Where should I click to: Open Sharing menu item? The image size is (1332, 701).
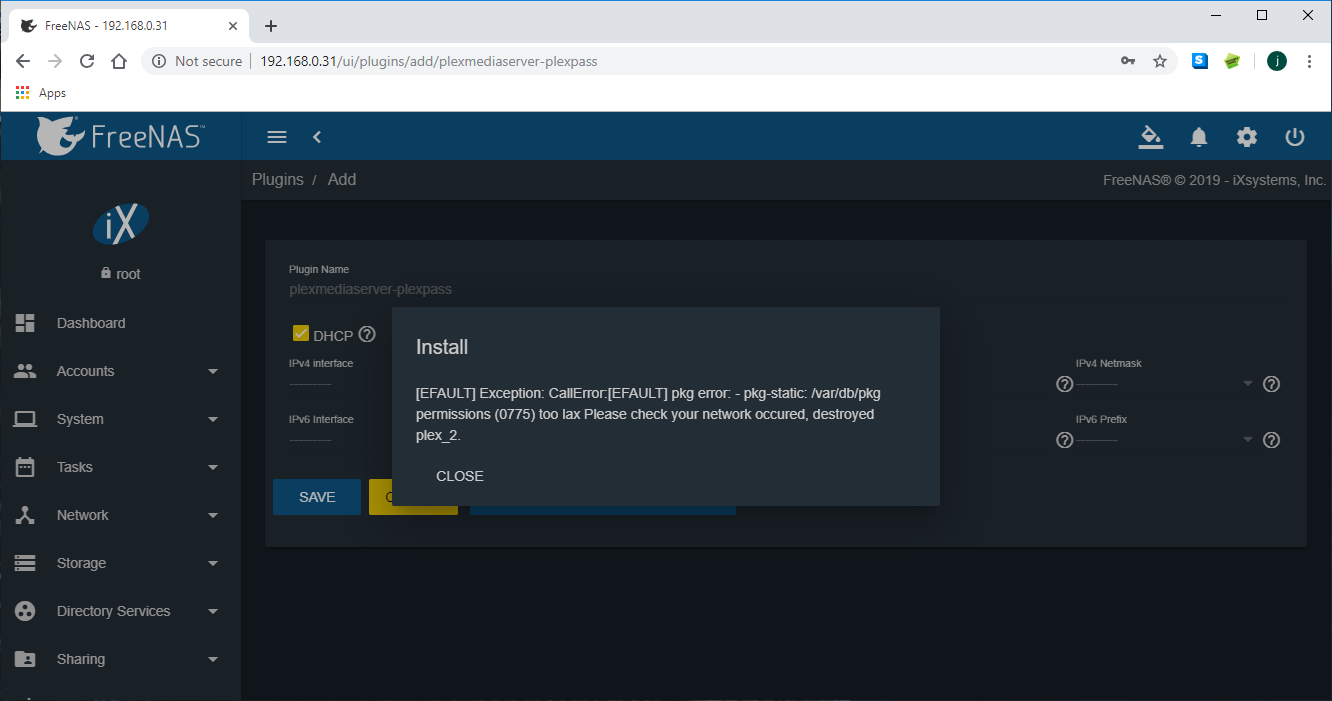pyautogui.click(x=81, y=659)
